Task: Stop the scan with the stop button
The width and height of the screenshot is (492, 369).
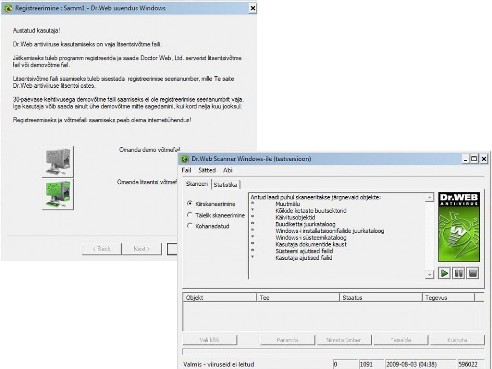Action: tap(473, 273)
